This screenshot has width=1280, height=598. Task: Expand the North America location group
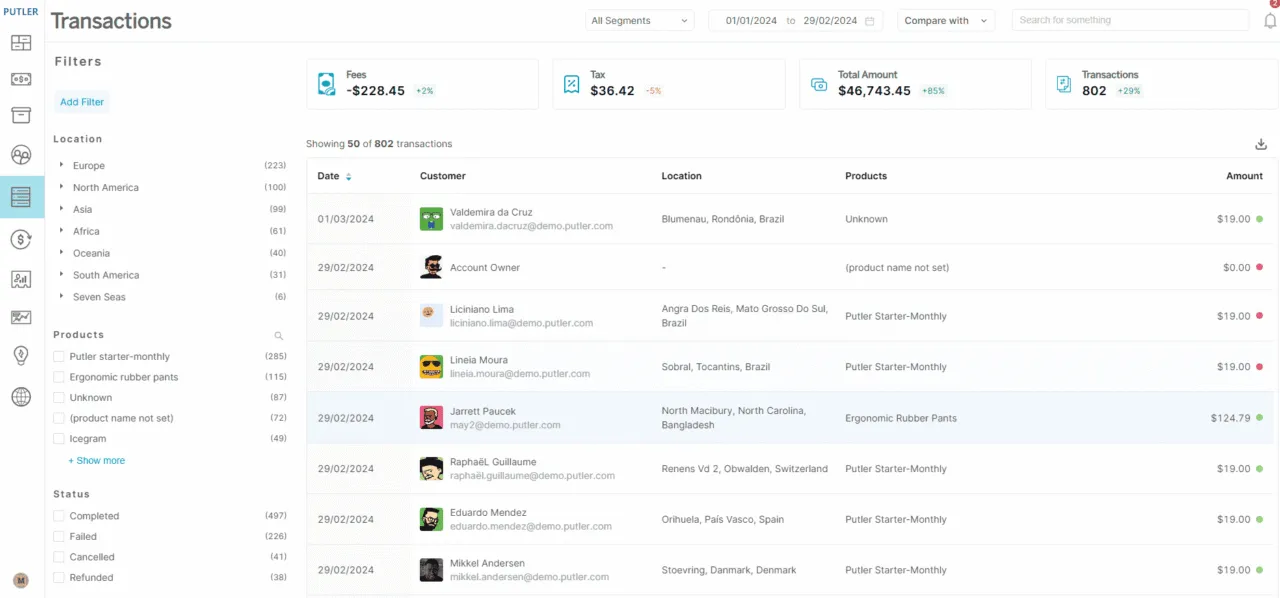[61, 187]
